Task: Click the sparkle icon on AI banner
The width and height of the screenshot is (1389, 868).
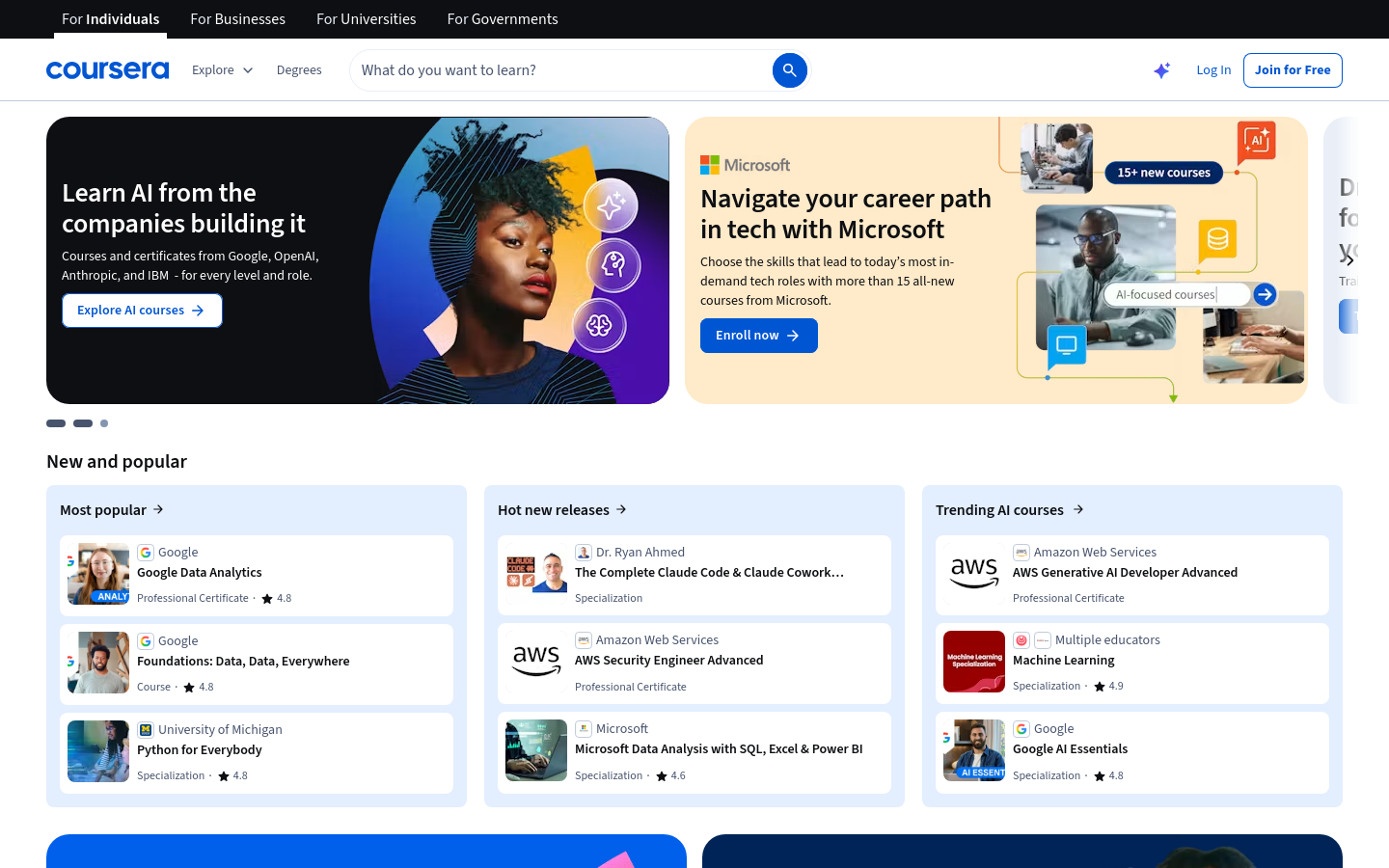Action: point(611,204)
